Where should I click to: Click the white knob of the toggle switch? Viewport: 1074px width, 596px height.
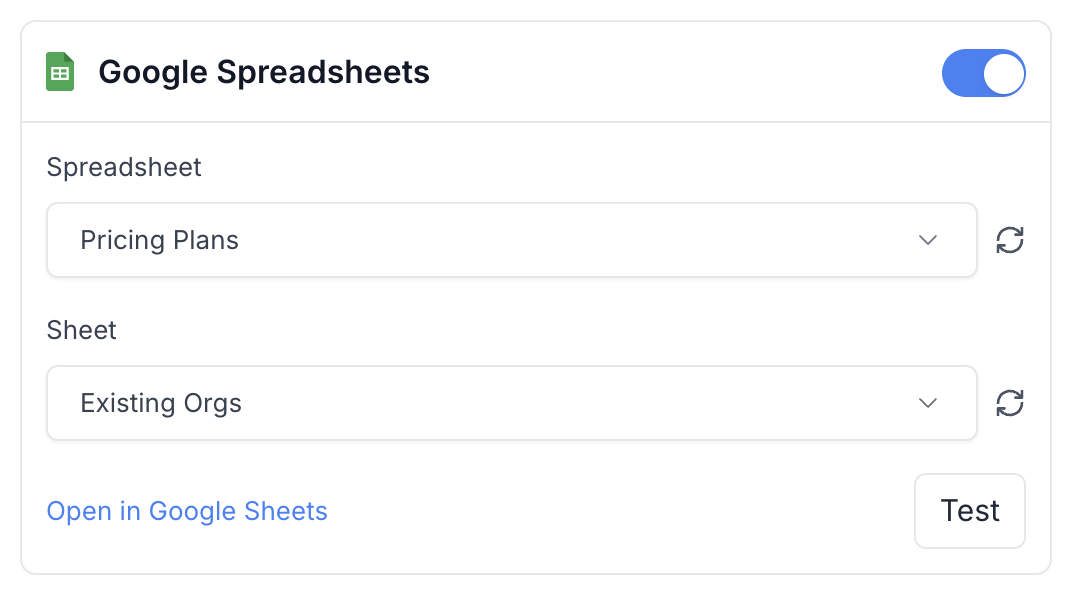tap(1004, 73)
